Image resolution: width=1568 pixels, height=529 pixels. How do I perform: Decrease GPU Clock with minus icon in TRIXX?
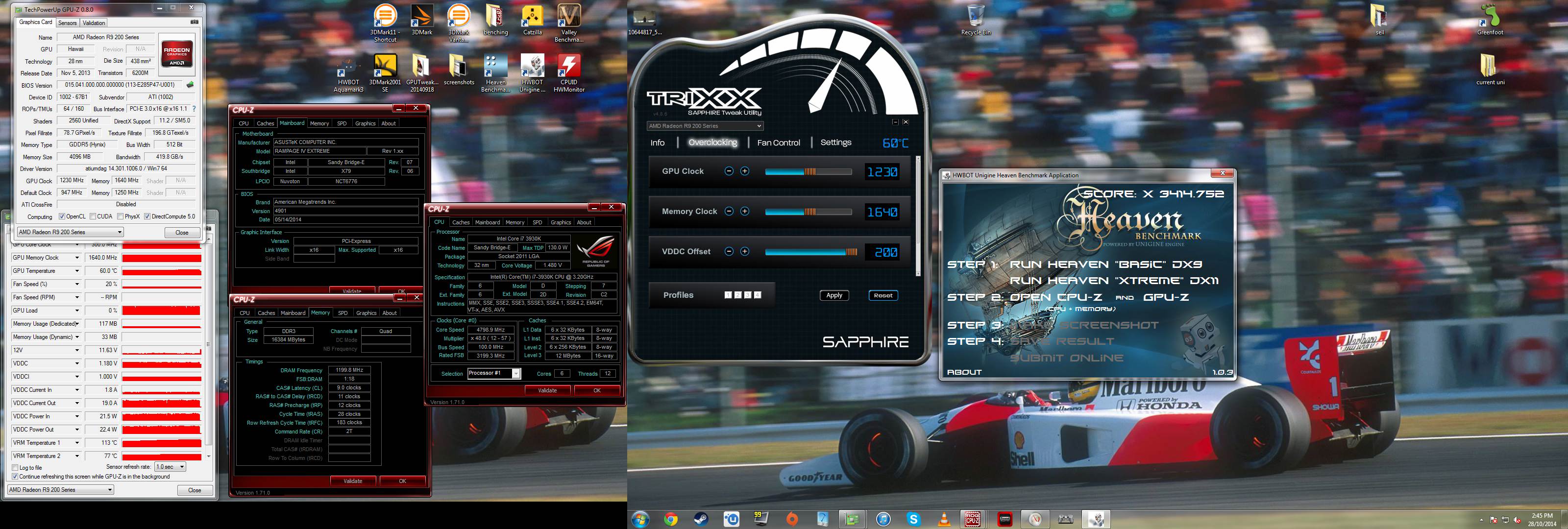[729, 171]
